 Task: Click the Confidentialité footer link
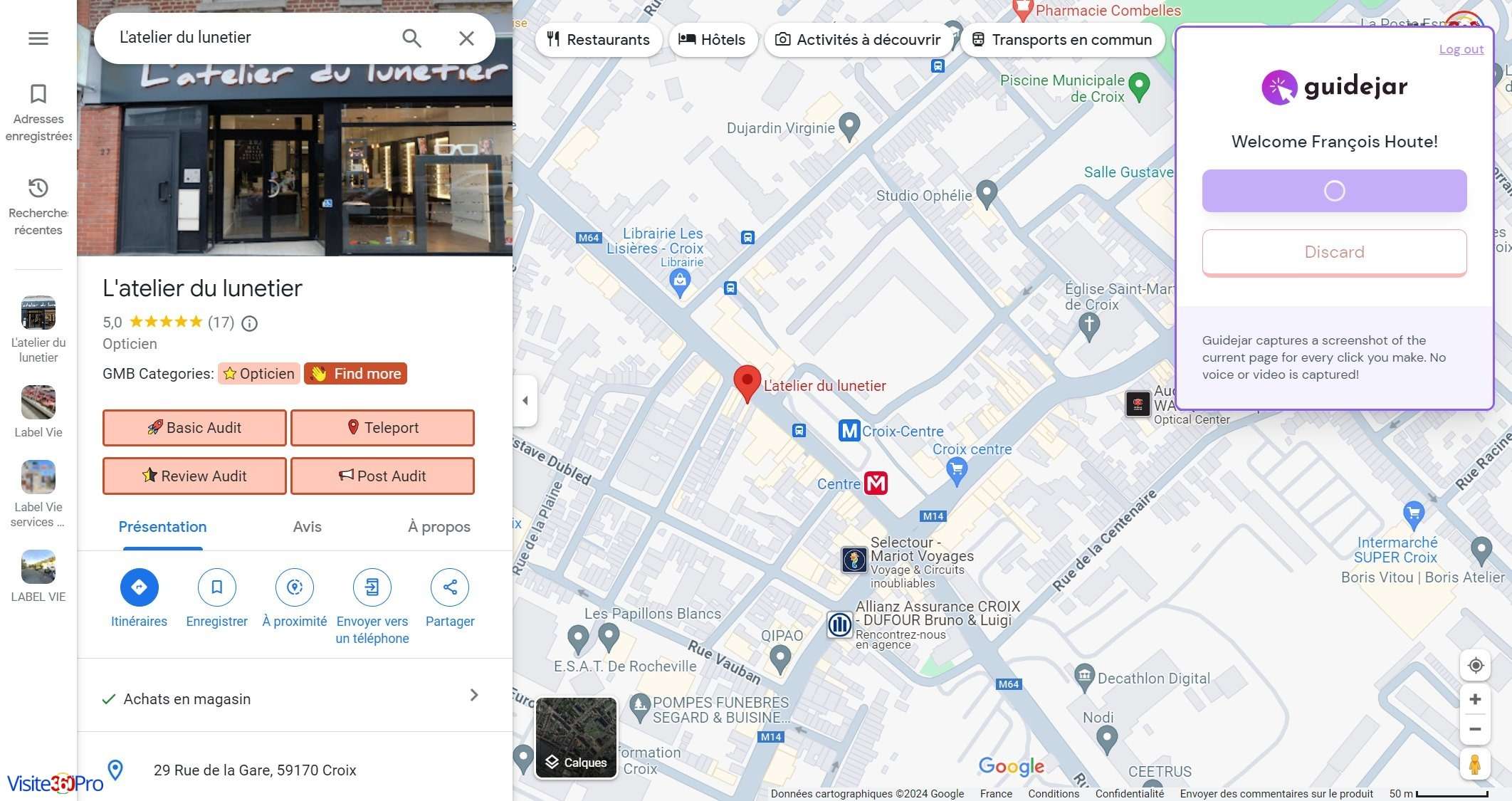(x=1130, y=794)
